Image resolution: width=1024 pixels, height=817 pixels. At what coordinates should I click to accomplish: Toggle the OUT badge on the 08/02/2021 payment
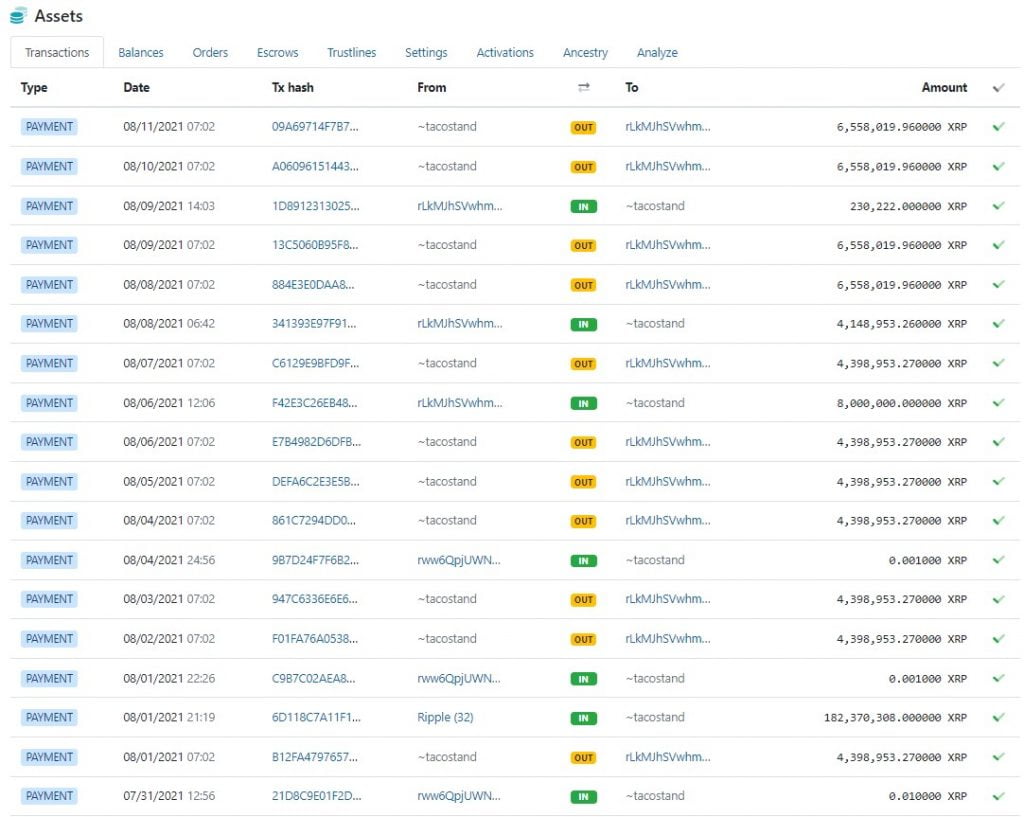583,639
